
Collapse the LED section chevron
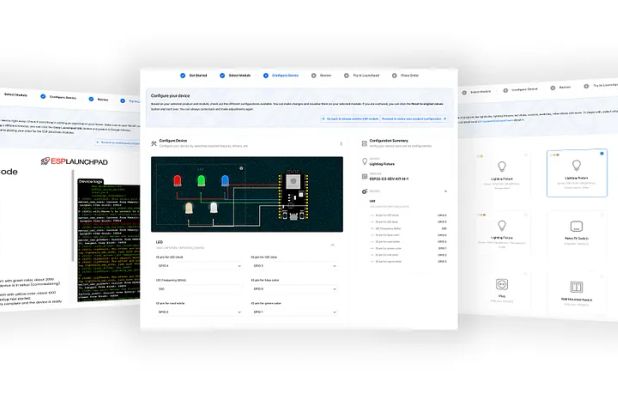[333, 245]
